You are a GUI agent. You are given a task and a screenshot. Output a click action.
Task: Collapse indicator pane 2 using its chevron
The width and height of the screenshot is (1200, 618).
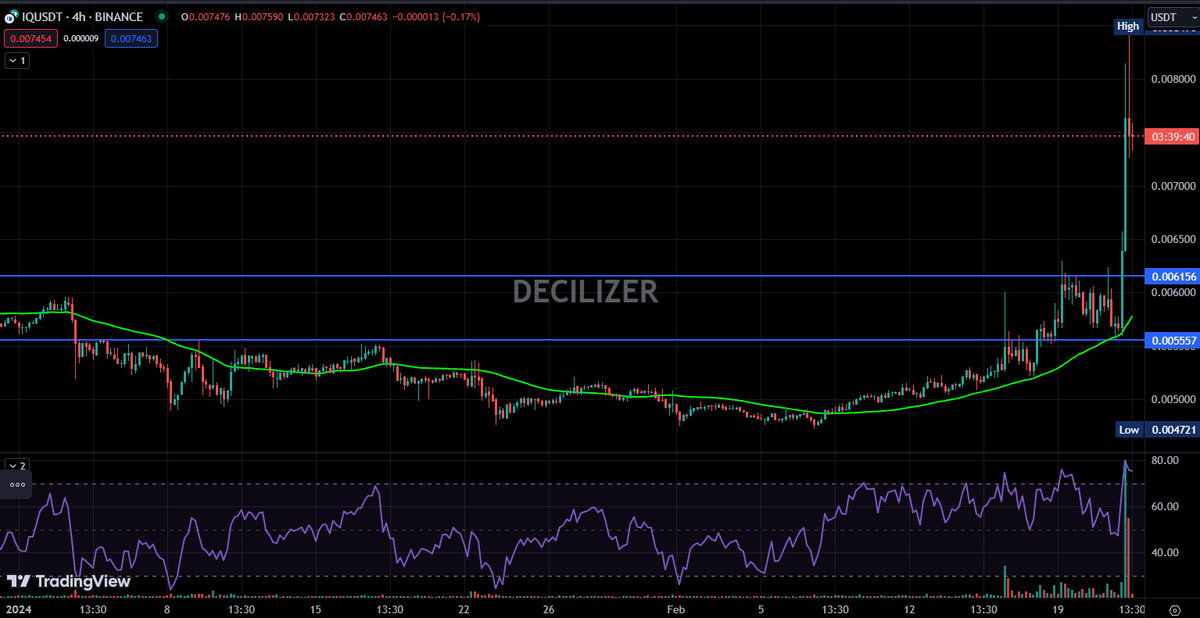[15, 465]
